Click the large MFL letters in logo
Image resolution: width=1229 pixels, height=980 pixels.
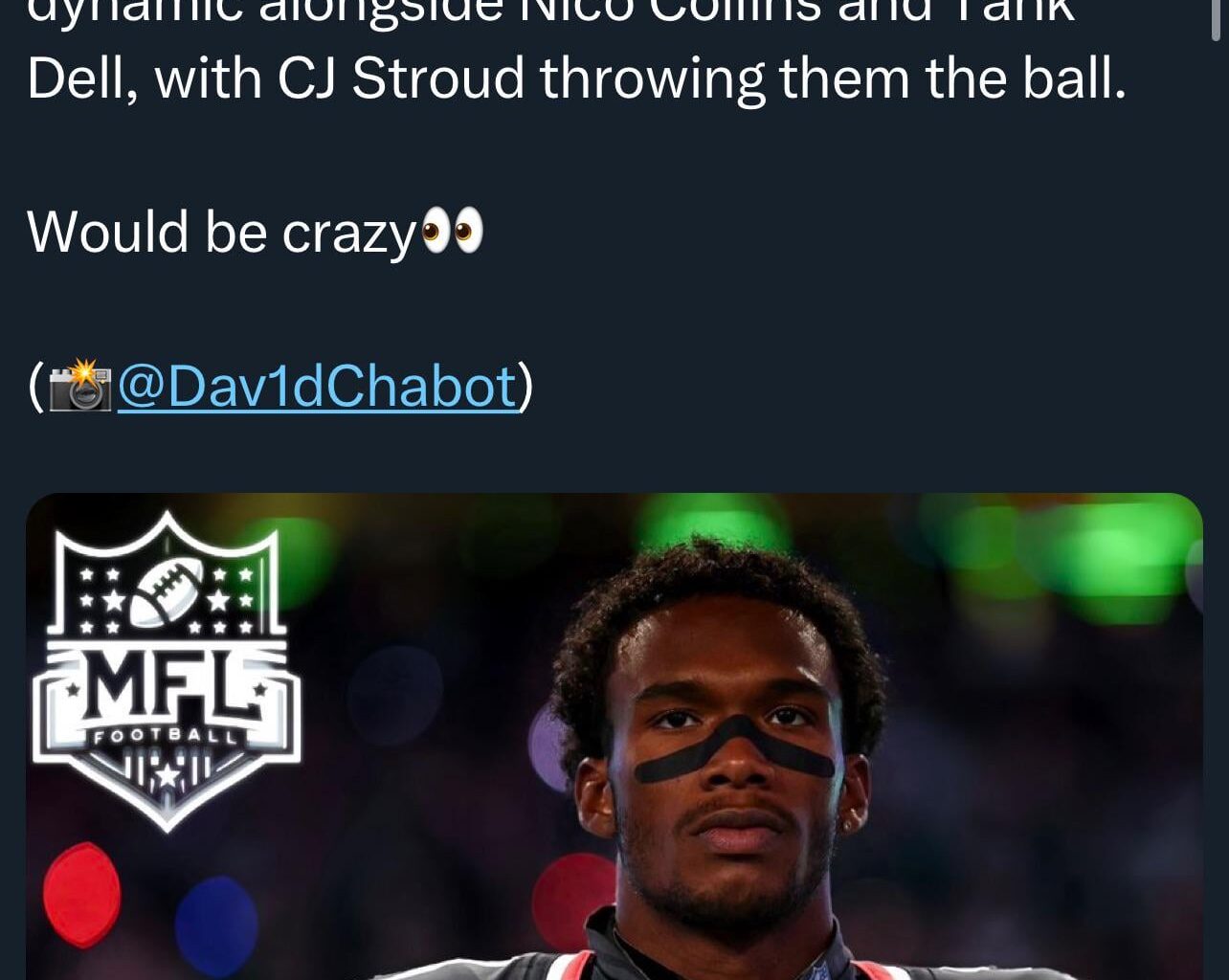[x=167, y=685]
